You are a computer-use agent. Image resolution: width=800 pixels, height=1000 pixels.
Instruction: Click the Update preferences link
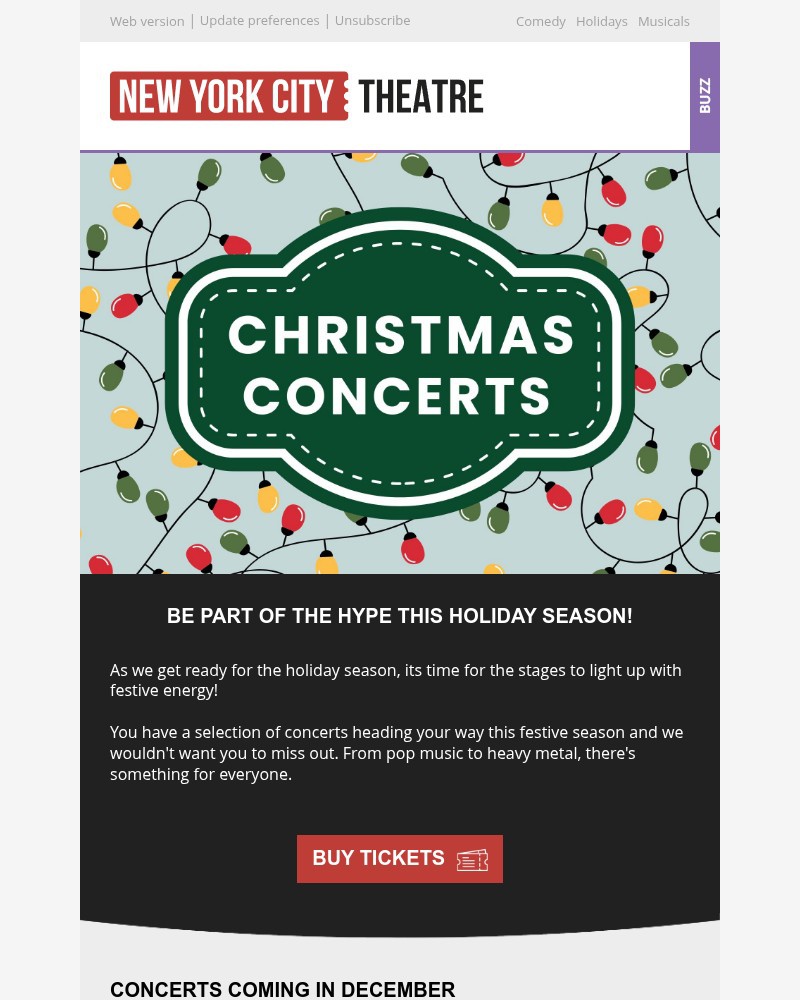click(x=260, y=21)
